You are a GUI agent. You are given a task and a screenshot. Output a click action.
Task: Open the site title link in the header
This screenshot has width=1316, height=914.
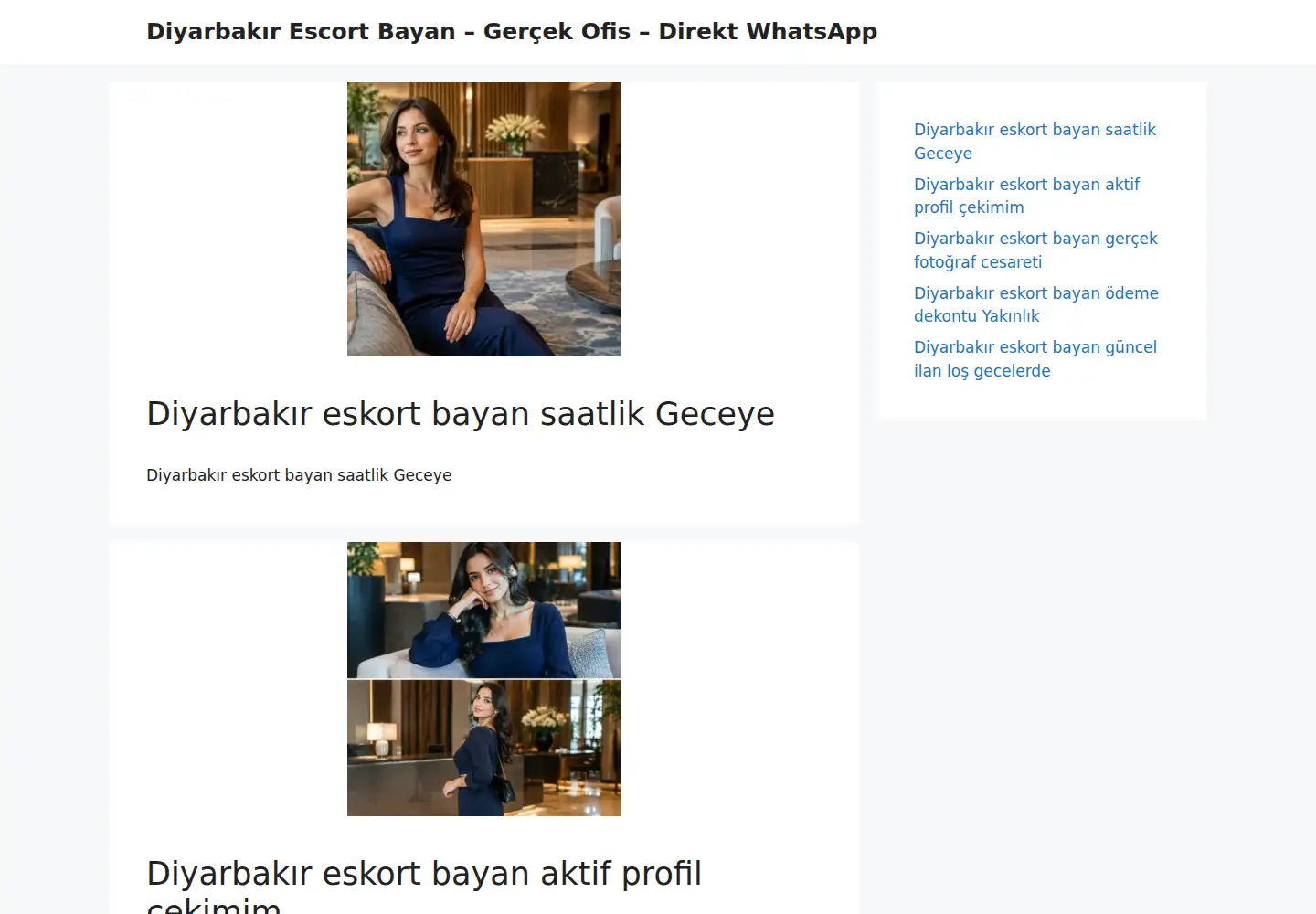coord(512,31)
